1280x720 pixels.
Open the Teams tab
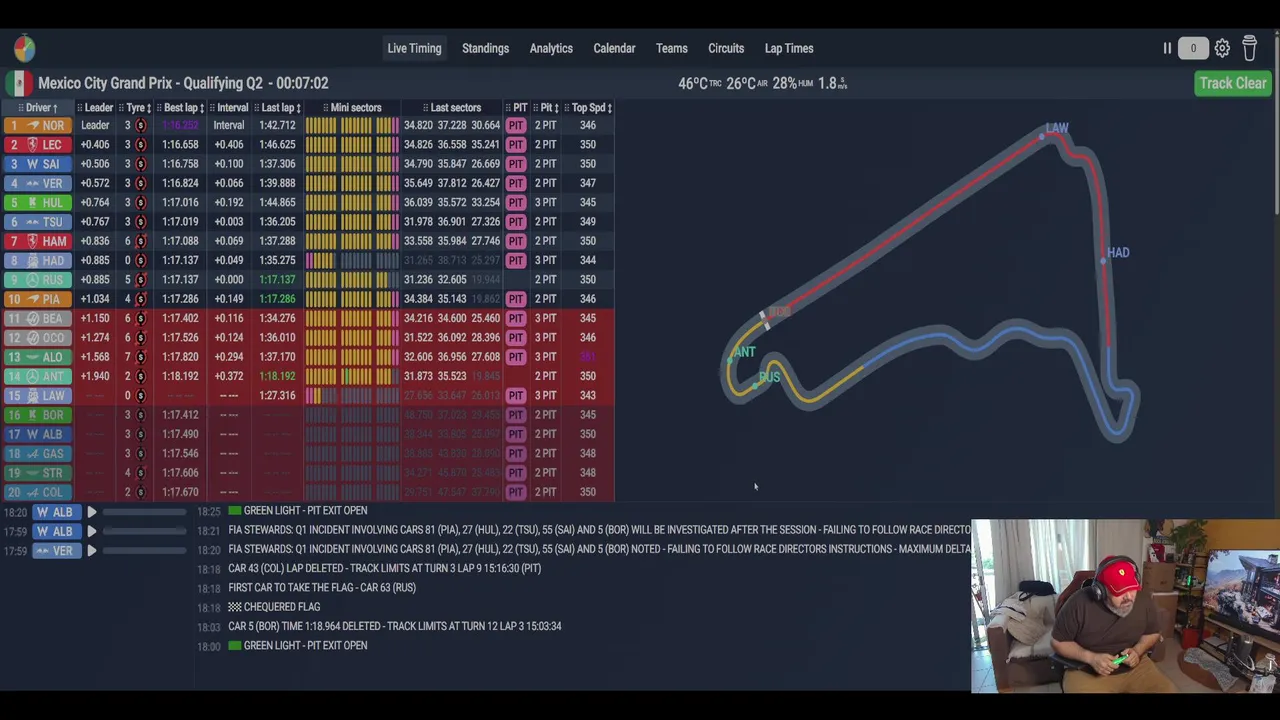(672, 48)
